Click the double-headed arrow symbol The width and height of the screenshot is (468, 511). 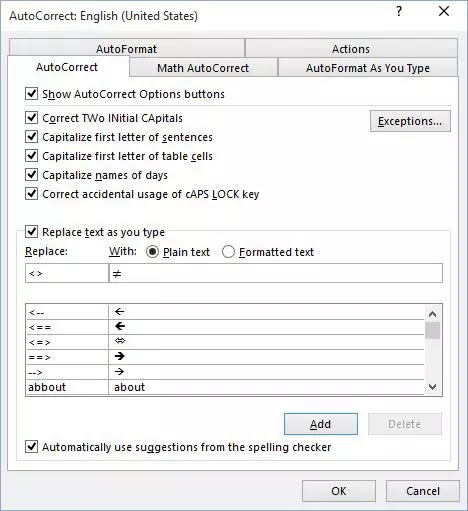(x=120, y=341)
